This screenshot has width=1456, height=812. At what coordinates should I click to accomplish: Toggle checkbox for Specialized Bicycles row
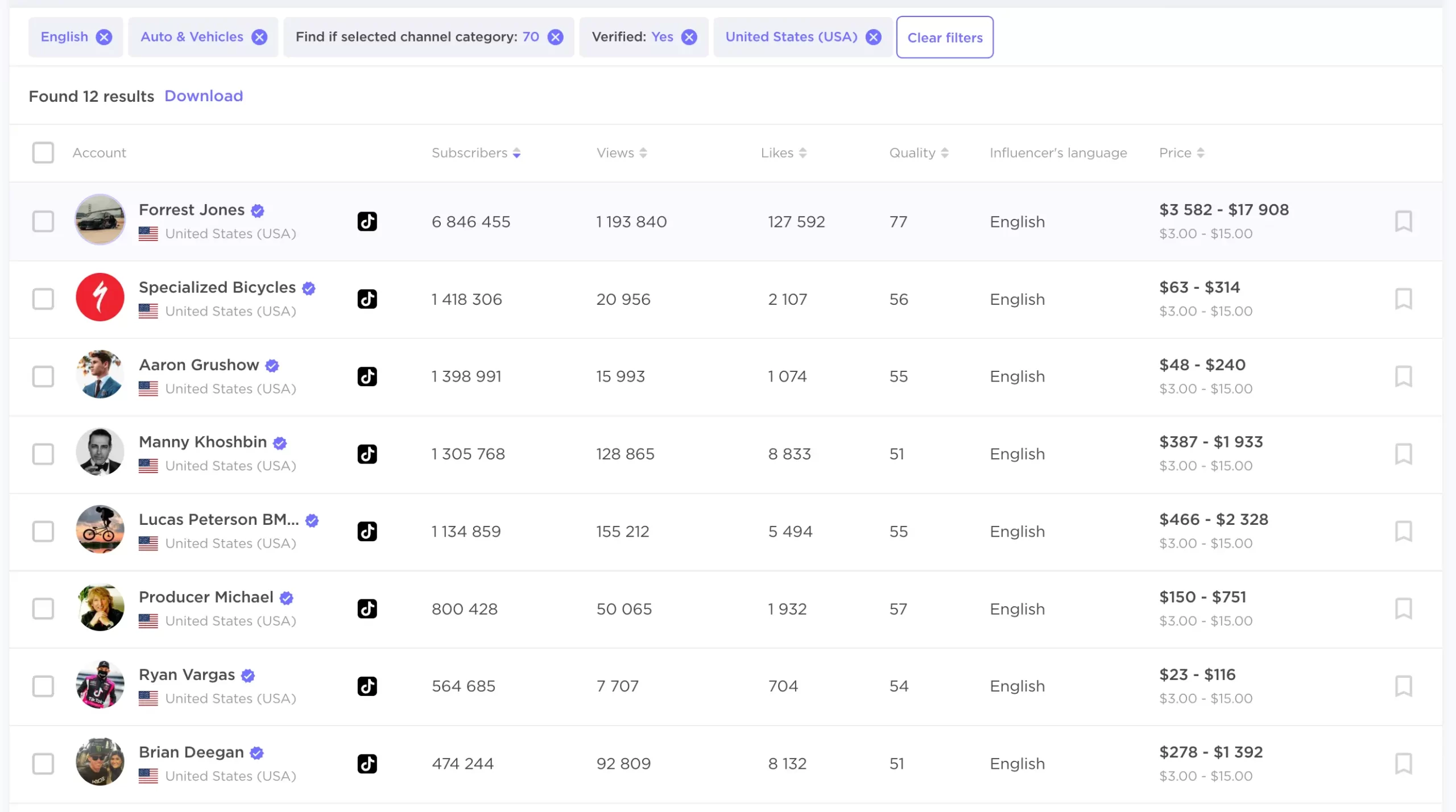click(43, 298)
